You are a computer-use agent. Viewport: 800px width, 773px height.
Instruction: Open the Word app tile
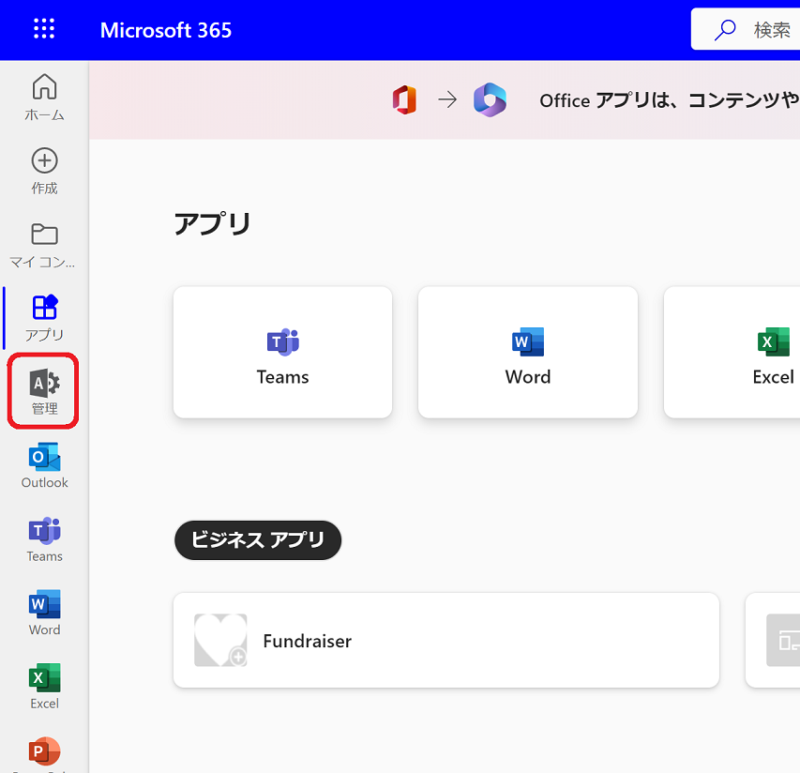527,352
